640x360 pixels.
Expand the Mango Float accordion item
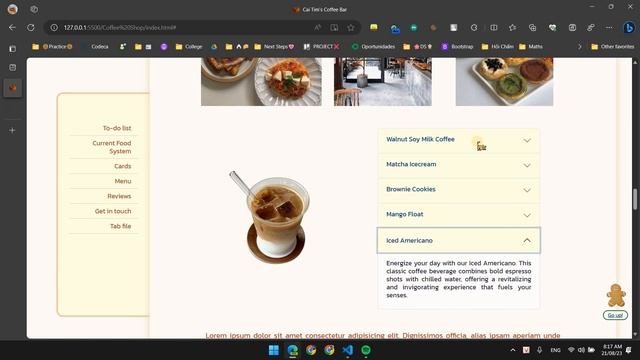pos(459,215)
